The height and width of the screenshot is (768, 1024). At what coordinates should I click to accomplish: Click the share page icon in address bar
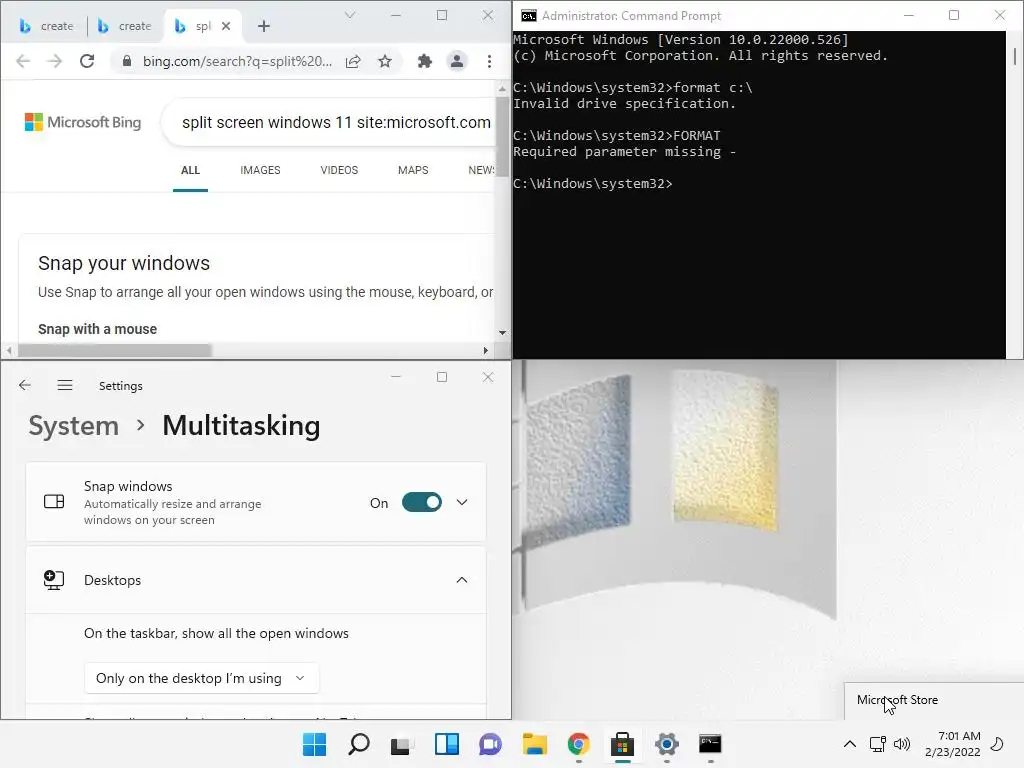(353, 61)
